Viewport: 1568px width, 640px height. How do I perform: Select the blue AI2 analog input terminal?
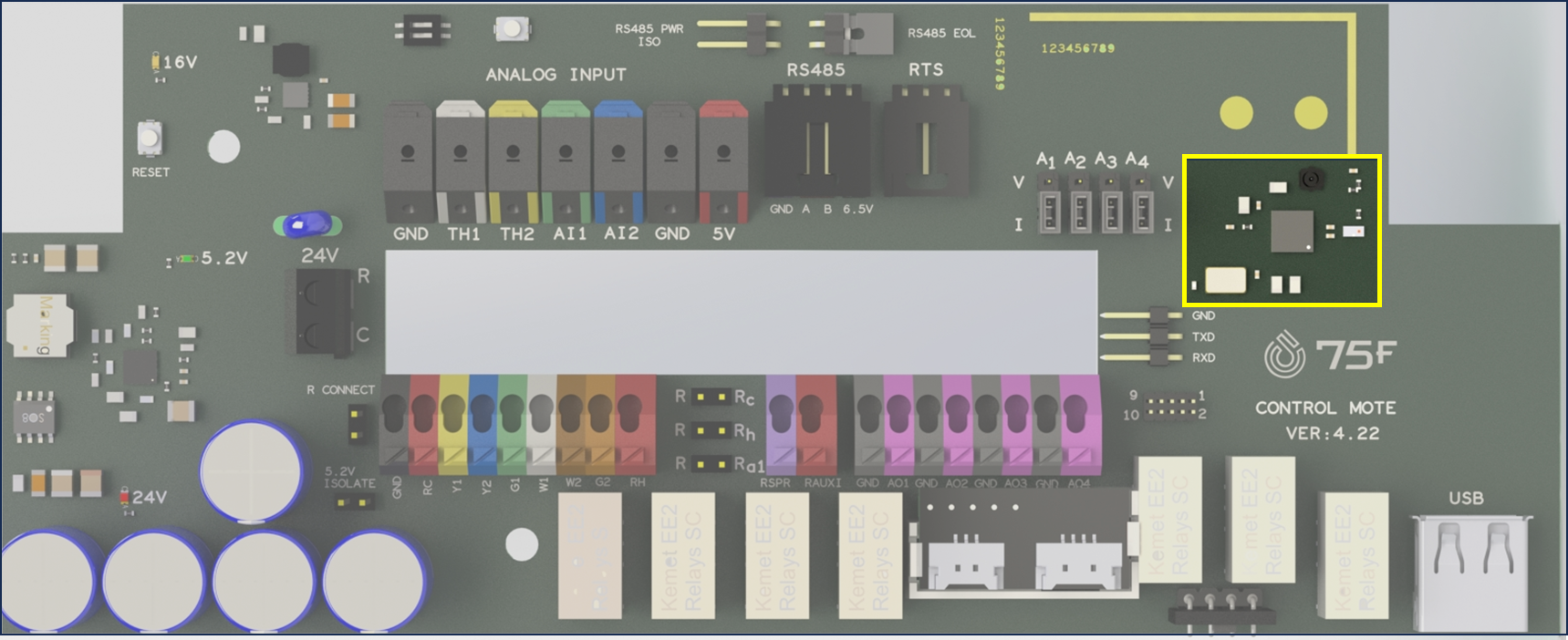618,161
